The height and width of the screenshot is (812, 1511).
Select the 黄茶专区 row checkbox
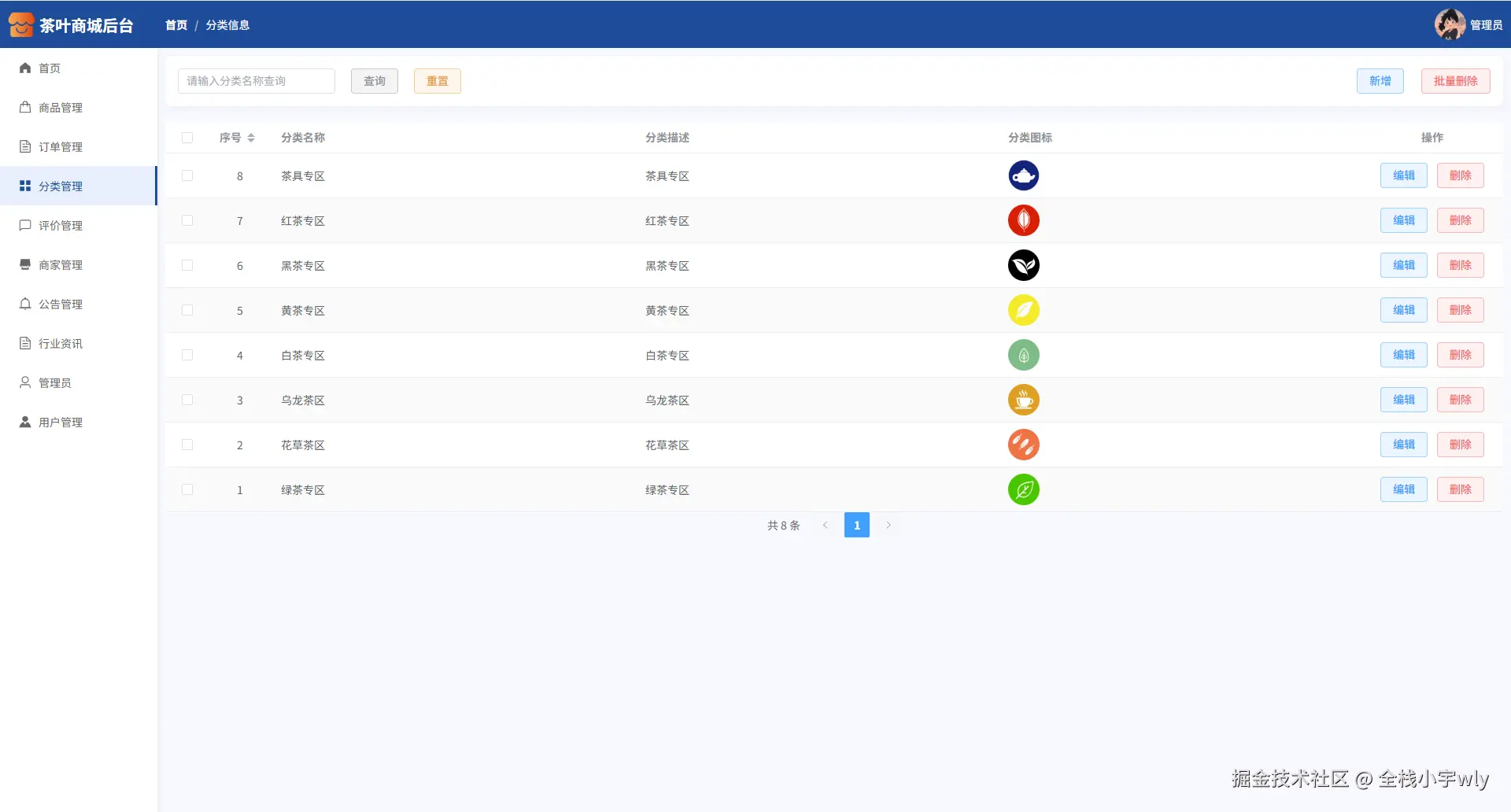click(187, 310)
